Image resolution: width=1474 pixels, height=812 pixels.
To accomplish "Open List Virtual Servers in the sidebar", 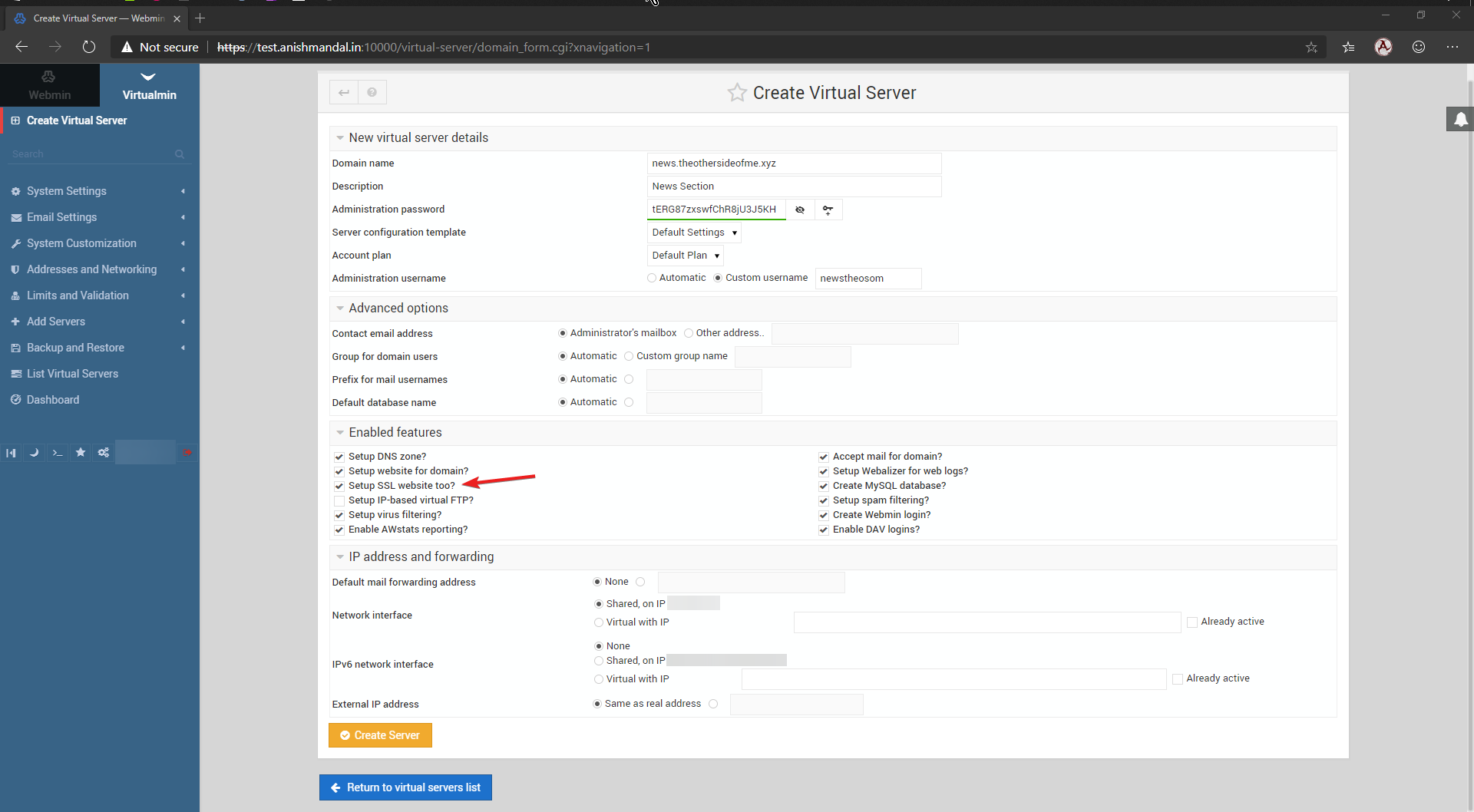I will [72, 373].
